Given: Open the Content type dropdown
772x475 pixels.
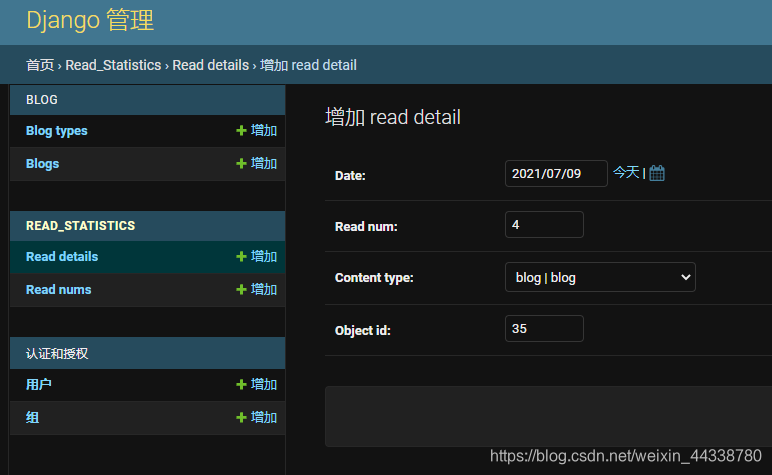Looking at the screenshot, I should [x=600, y=277].
